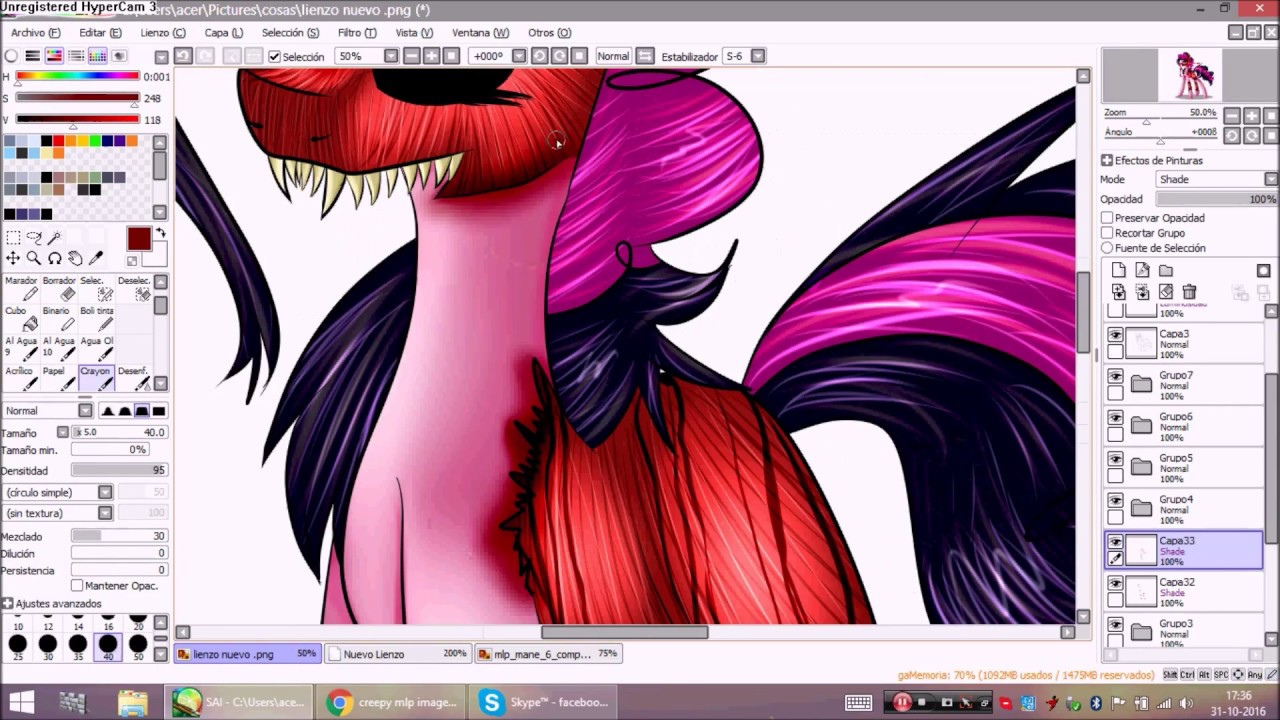Choose the Selec. selection pen tool

[x=97, y=288]
